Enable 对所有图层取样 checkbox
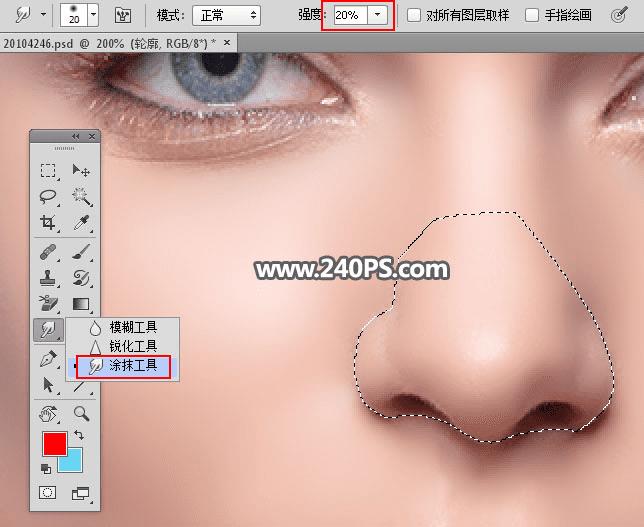644x527 pixels. tap(414, 15)
